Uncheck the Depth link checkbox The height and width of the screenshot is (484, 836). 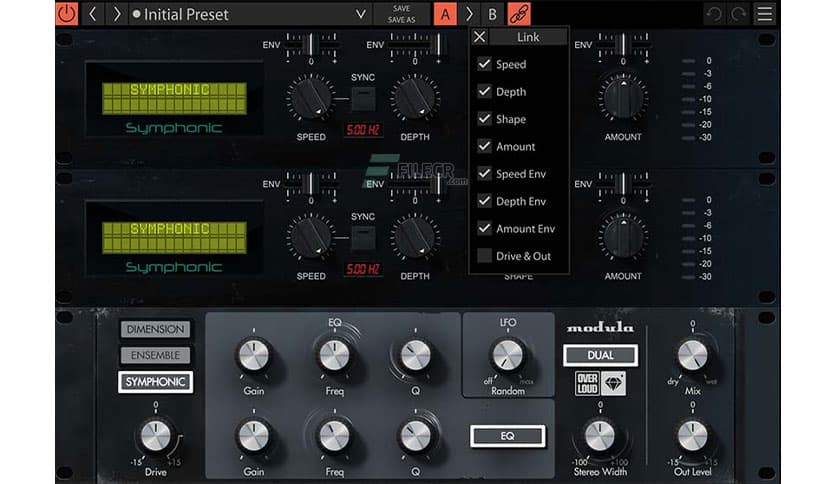point(484,91)
